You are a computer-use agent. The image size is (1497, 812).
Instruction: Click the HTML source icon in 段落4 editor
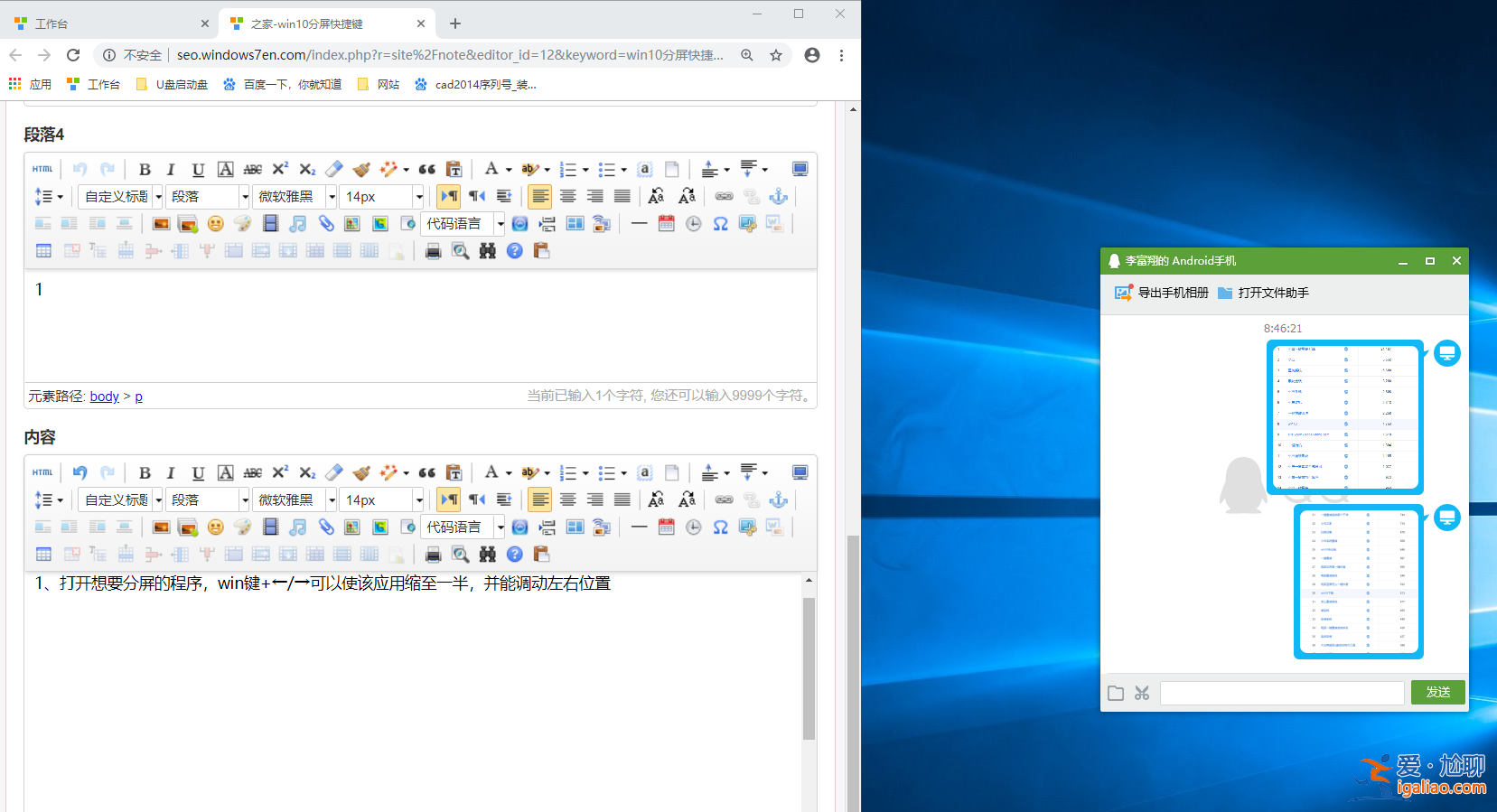[42, 169]
